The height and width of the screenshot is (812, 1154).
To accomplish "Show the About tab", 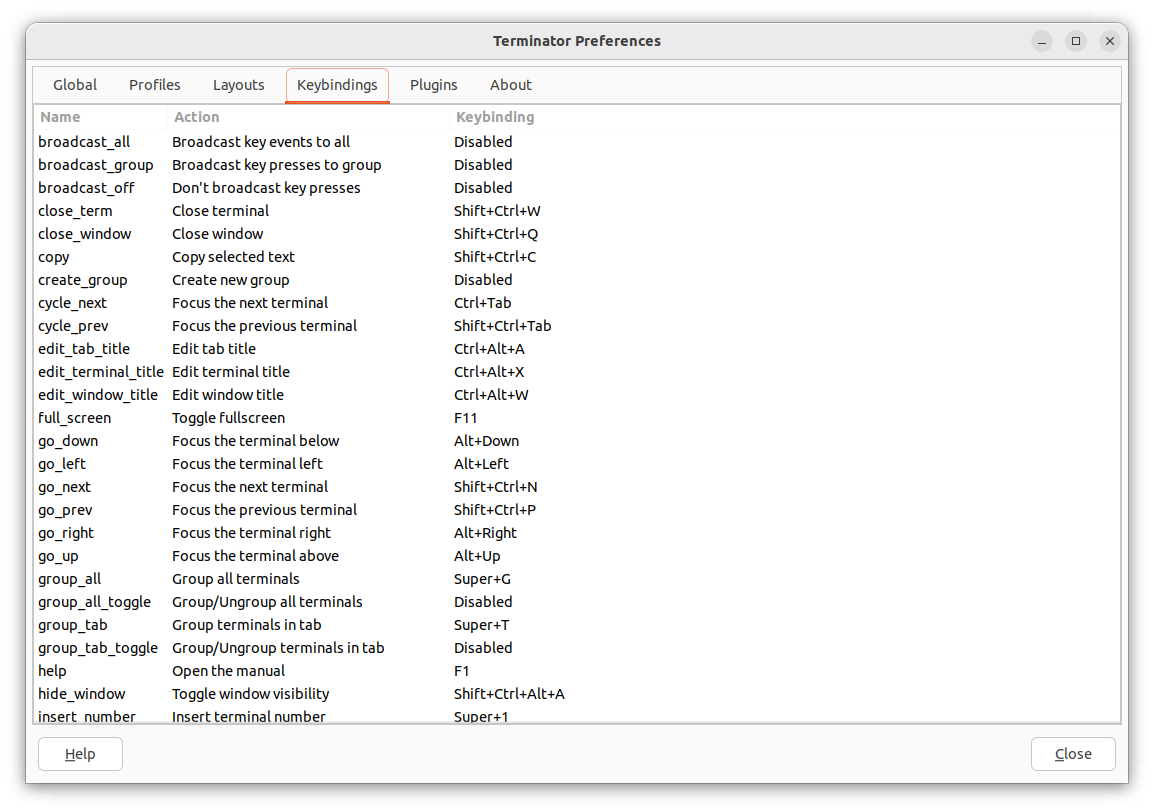I will coord(511,85).
